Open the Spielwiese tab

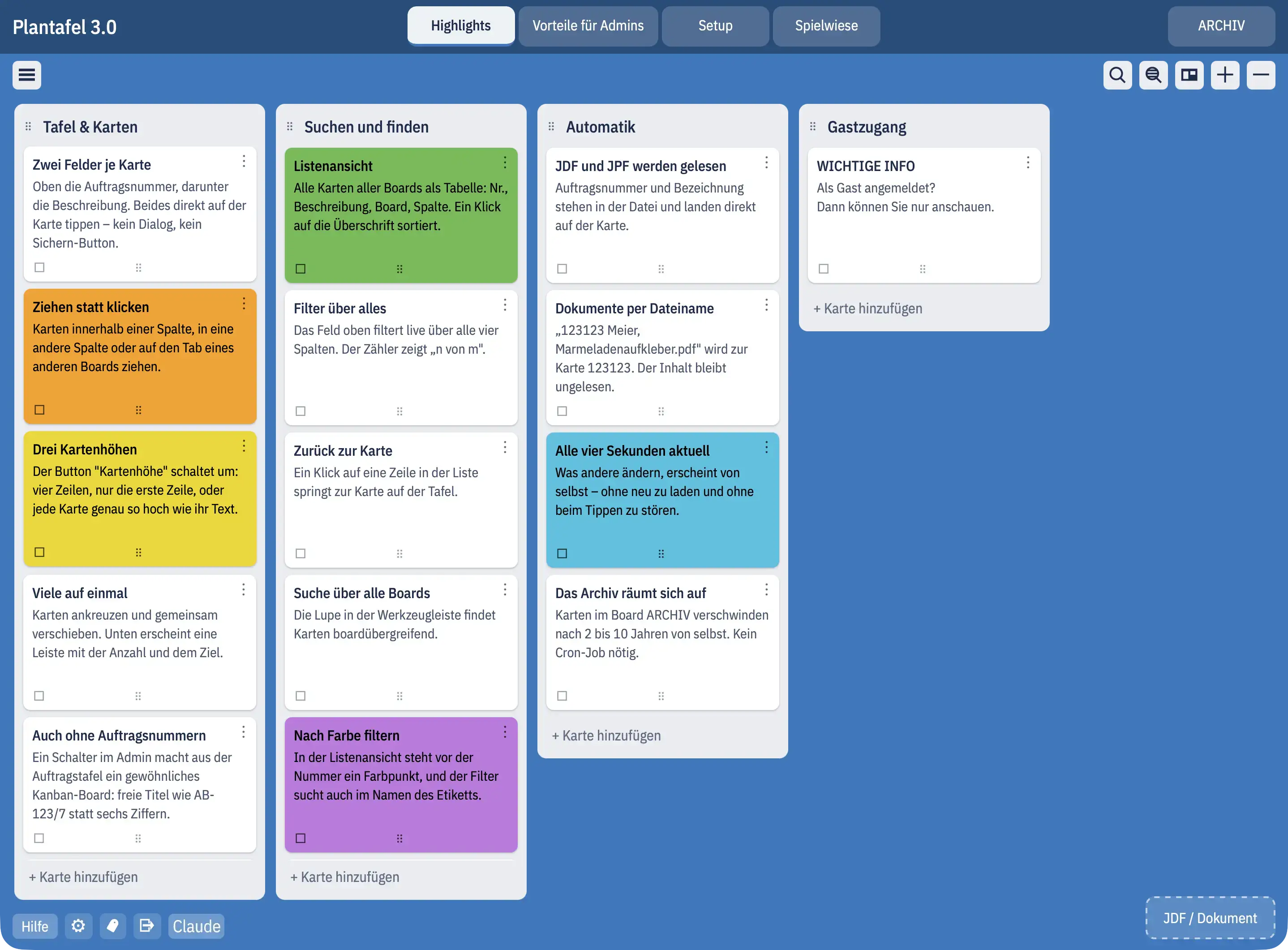click(x=826, y=26)
